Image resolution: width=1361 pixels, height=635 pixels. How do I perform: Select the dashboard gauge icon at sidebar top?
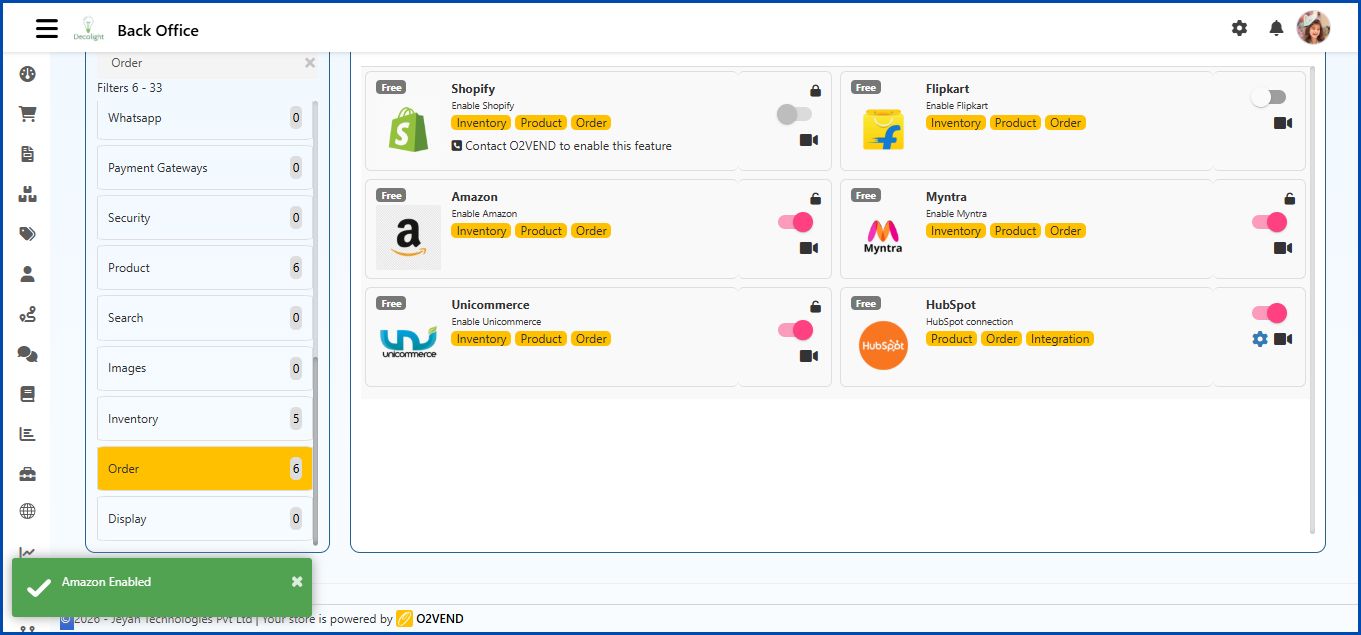(27, 73)
